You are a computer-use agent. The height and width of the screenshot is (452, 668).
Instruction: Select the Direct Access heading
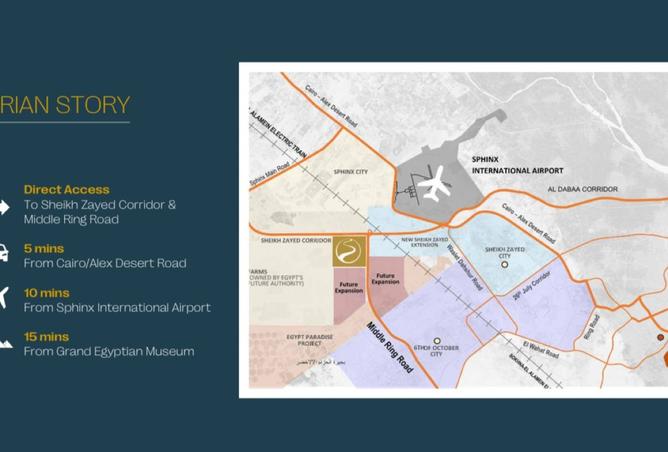pos(67,189)
